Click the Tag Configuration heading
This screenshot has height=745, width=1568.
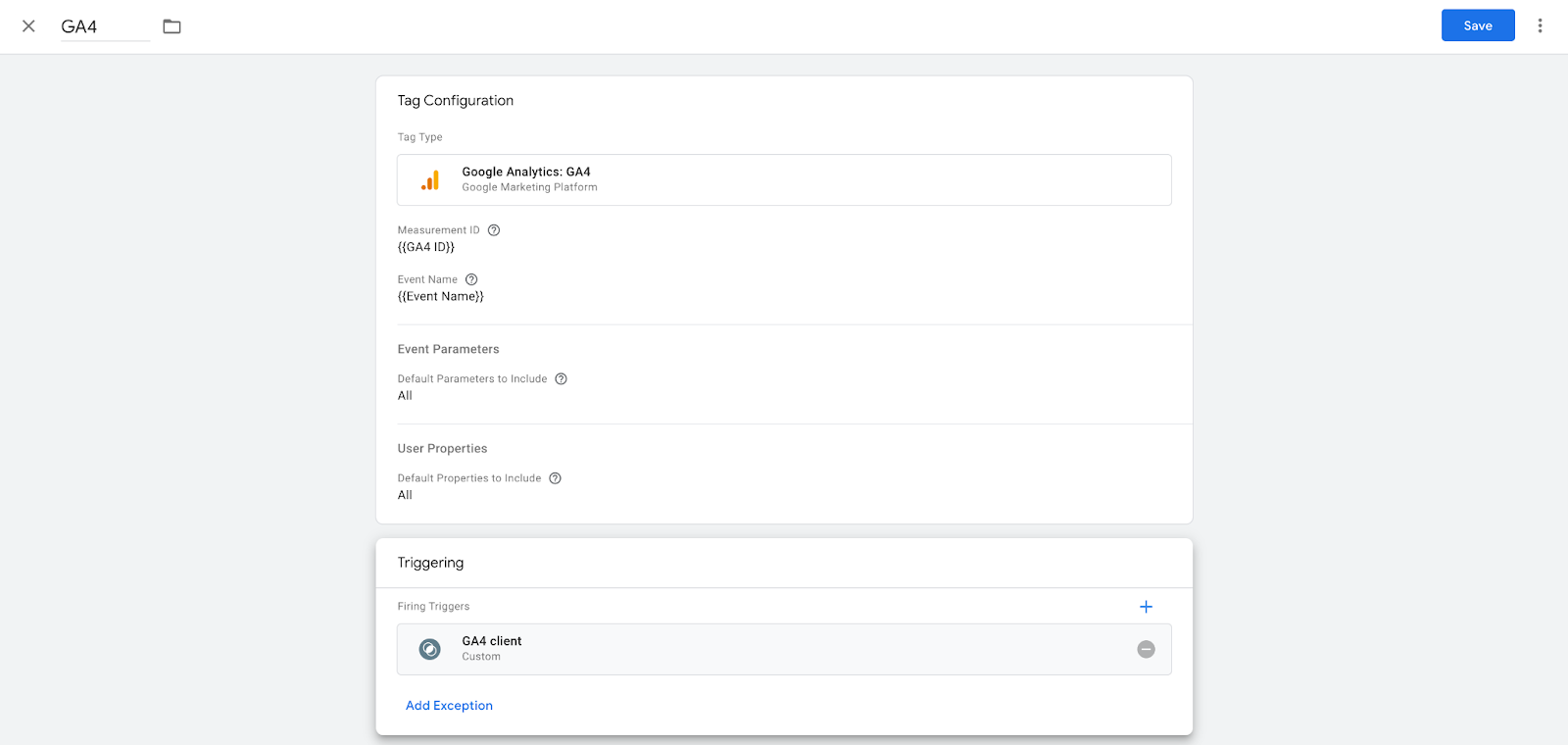pyautogui.click(x=456, y=100)
